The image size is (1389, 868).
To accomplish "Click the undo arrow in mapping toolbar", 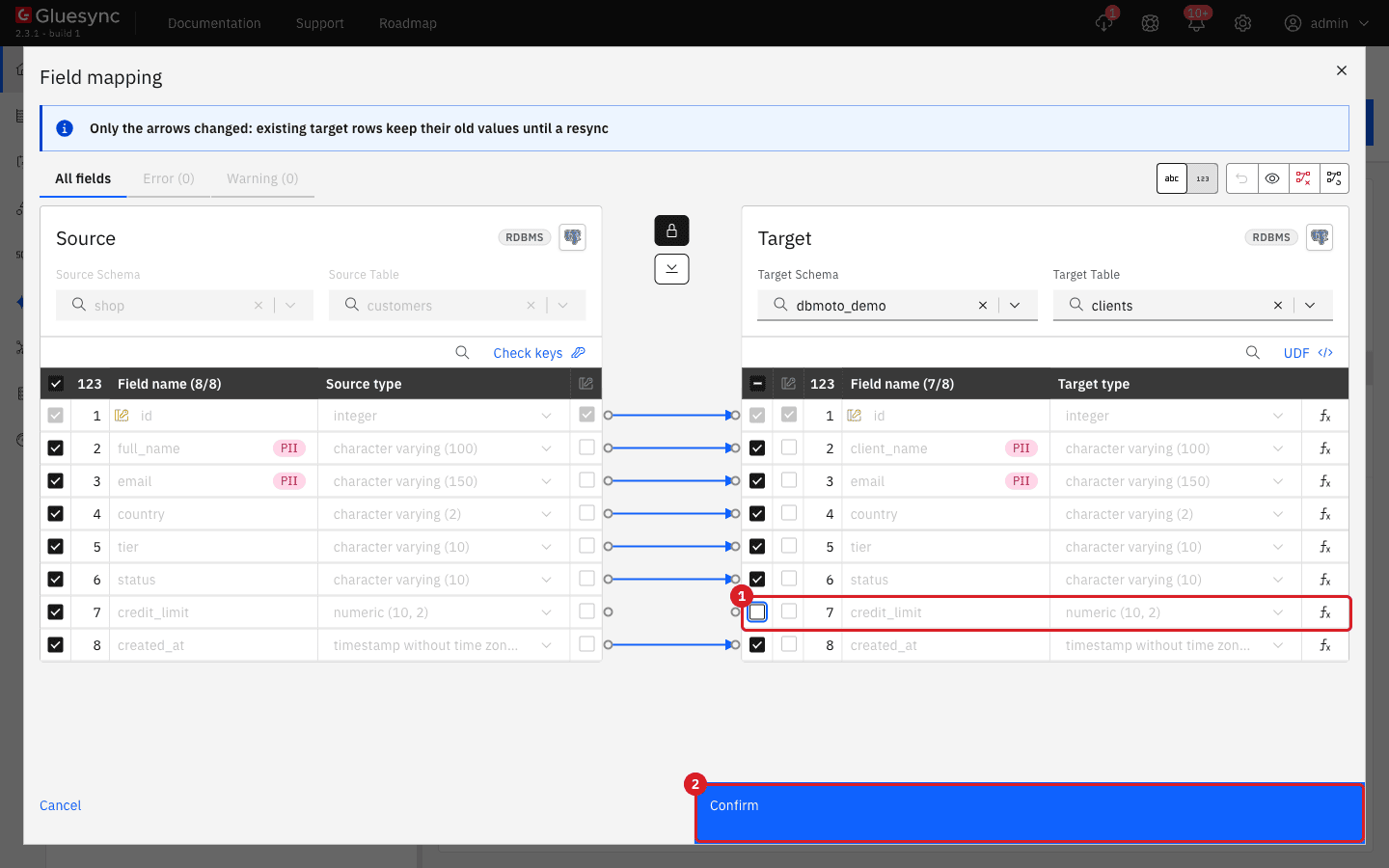I will coord(1241,178).
